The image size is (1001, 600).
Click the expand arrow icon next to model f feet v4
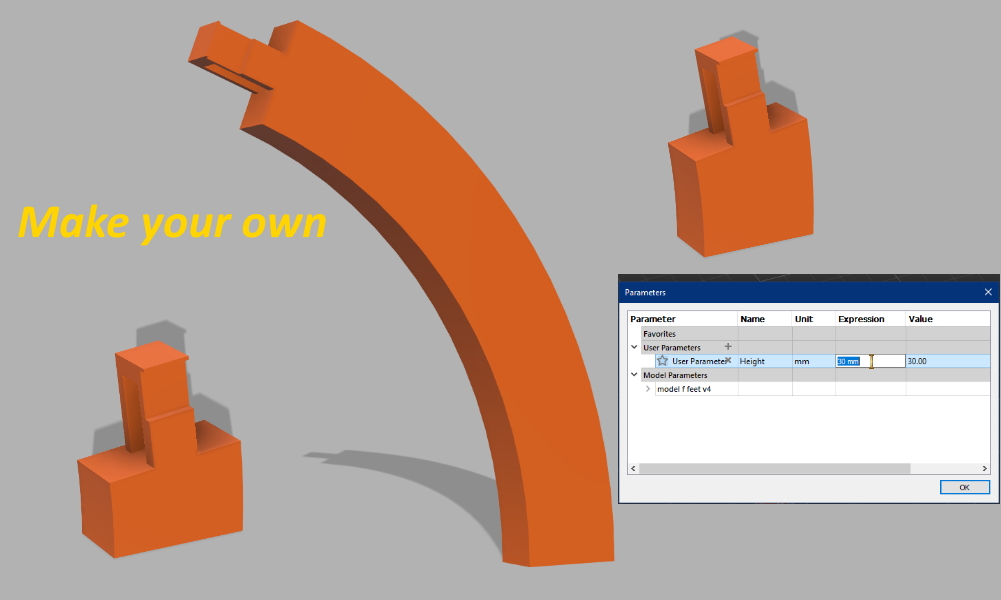(648, 388)
